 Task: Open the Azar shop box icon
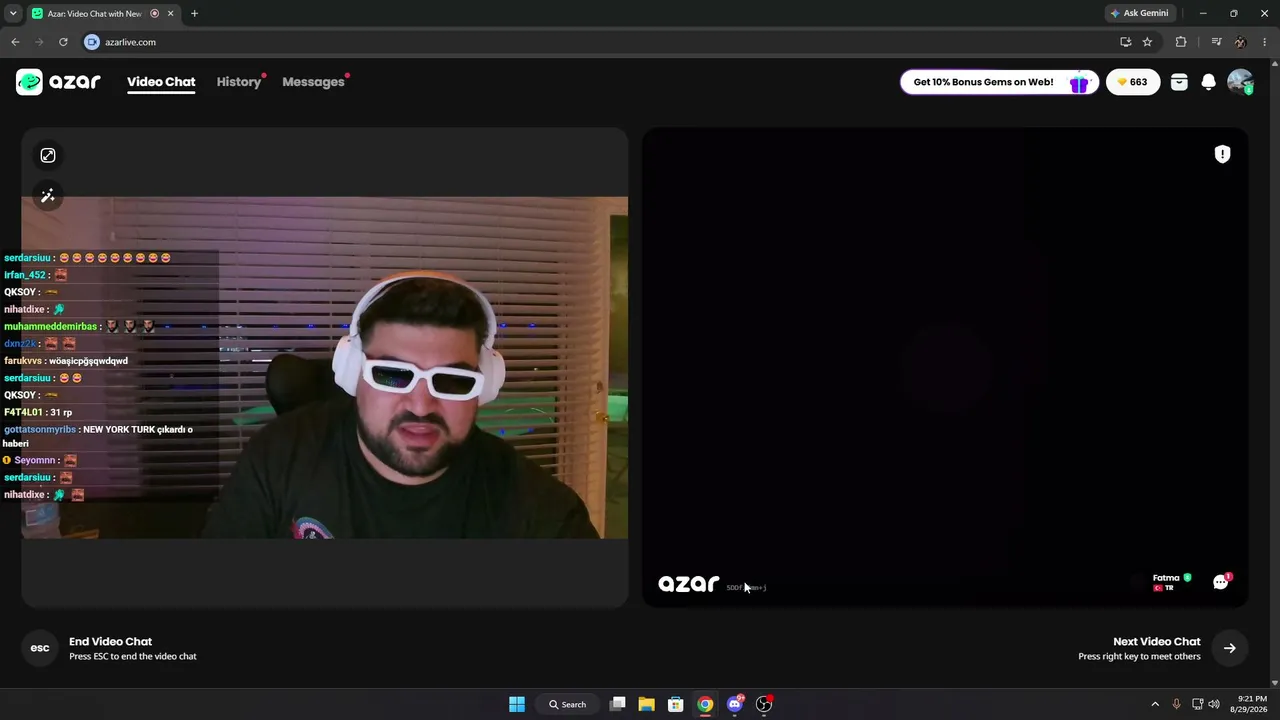pyautogui.click(x=1179, y=82)
